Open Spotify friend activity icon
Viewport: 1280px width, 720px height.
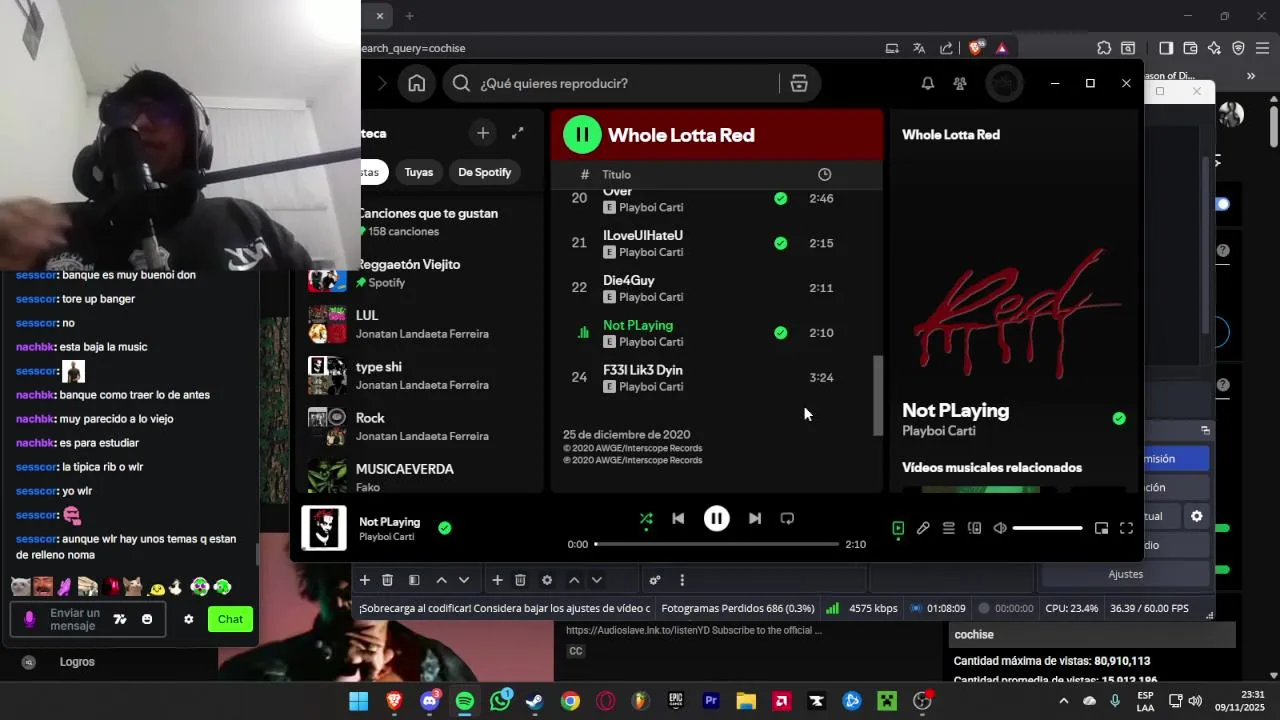pos(960,84)
